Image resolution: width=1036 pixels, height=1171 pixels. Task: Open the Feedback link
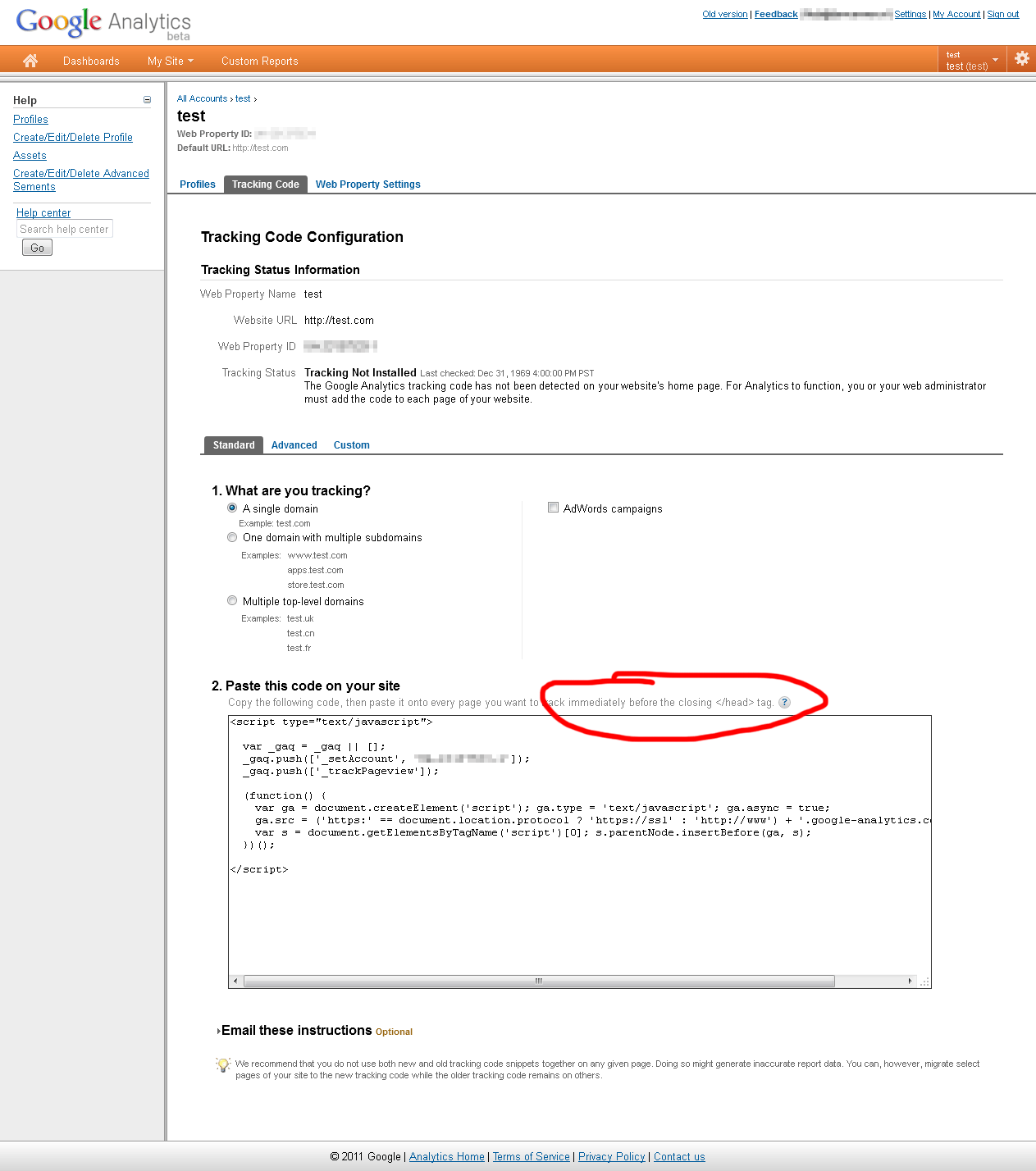click(776, 14)
